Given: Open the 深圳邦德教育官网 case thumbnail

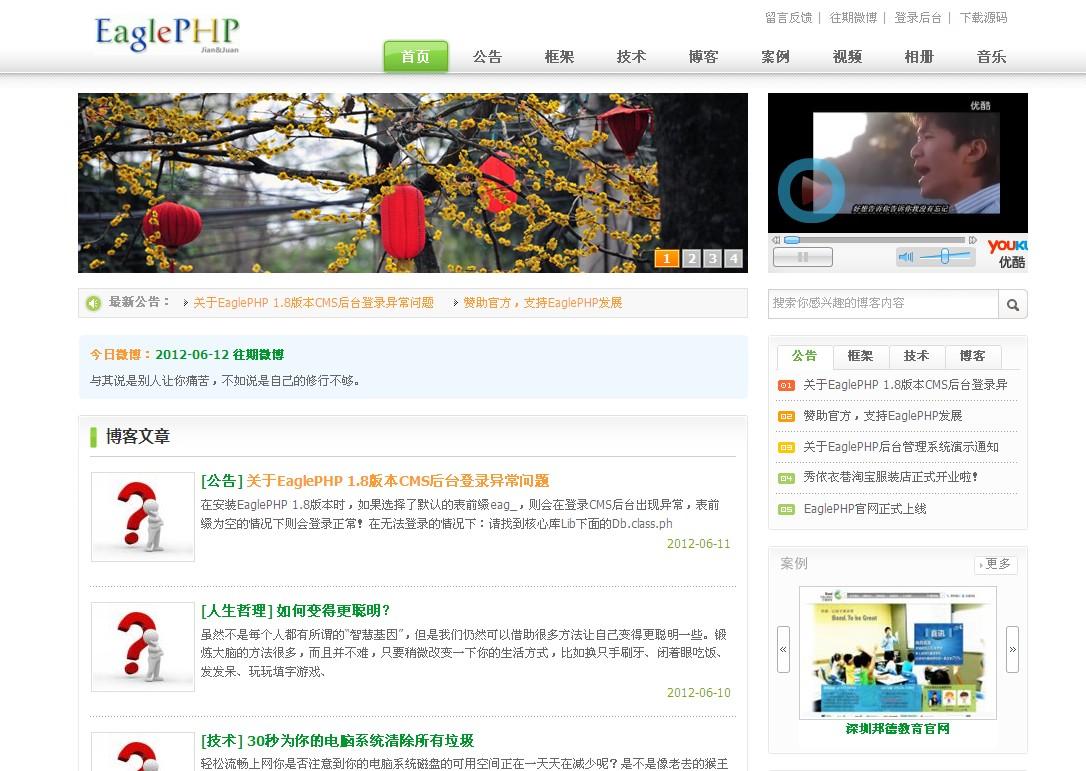Looking at the screenshot, I should coord(898,653).
